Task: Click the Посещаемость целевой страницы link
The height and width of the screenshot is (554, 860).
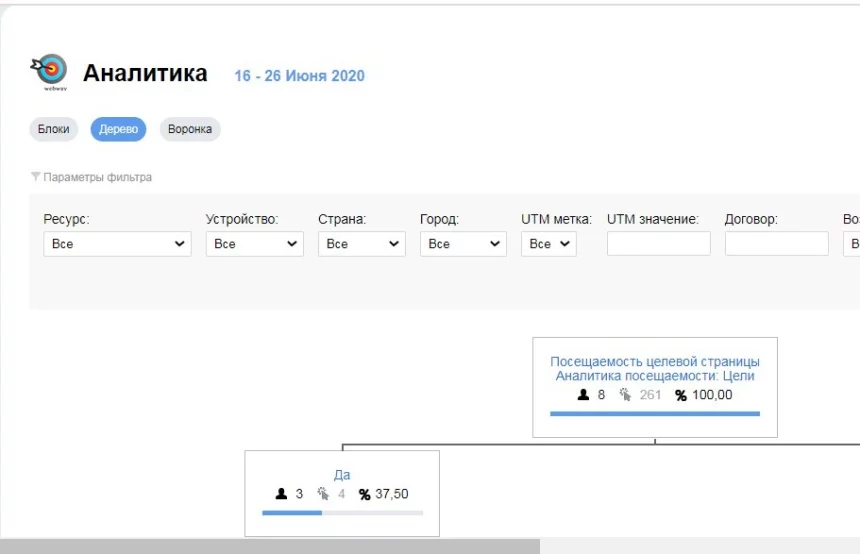Action: pyautogui.click(x=654, y=361)
